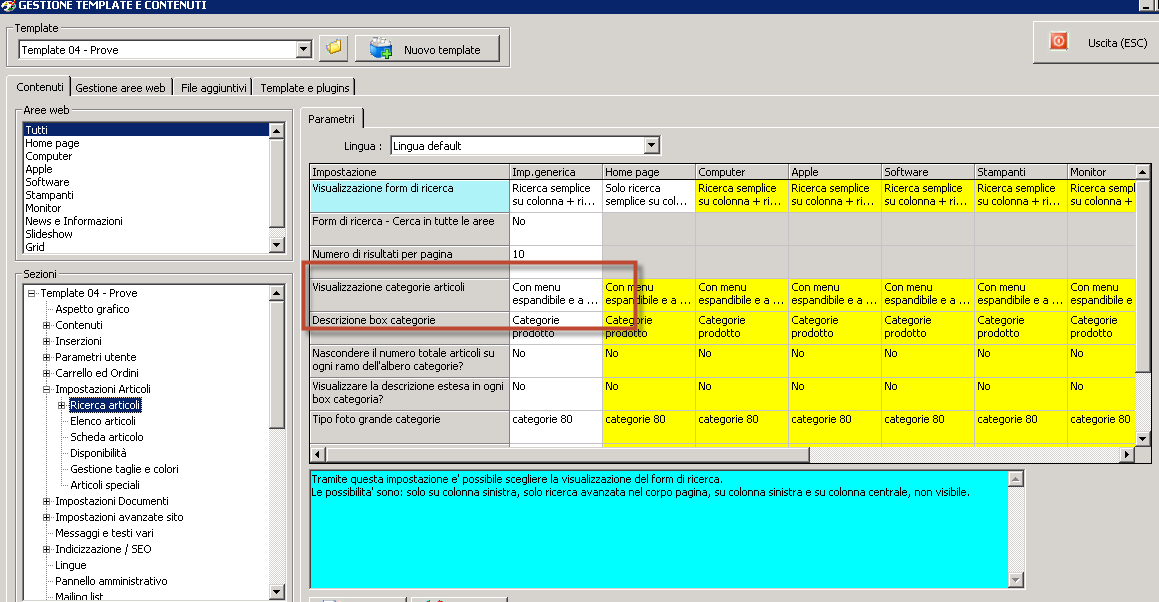Screen dimensions: 1159x602
Task: Click Numero di risultati per pagina value
Action: click(555, 254)
